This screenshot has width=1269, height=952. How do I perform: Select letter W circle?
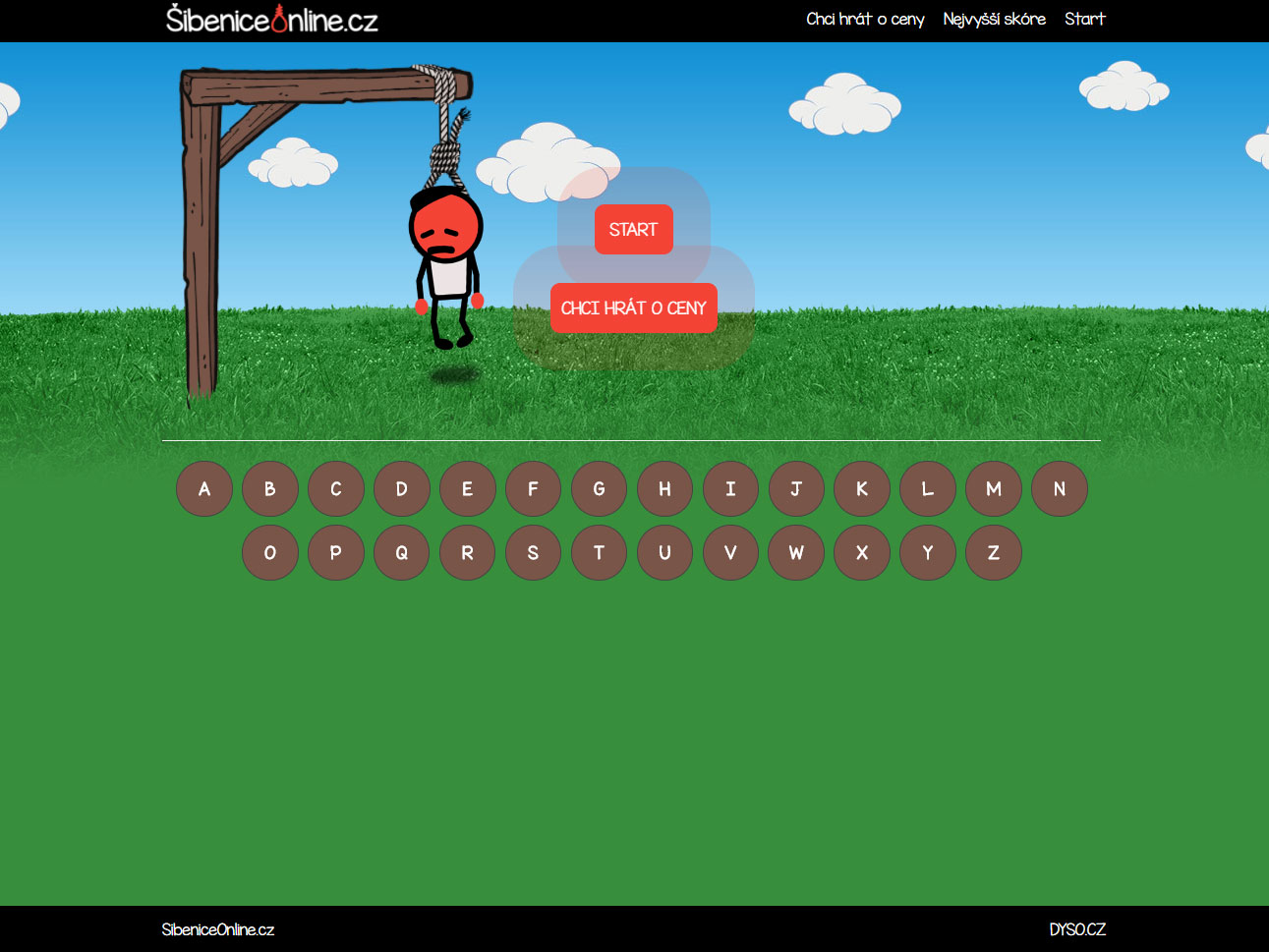click(796, 552)
